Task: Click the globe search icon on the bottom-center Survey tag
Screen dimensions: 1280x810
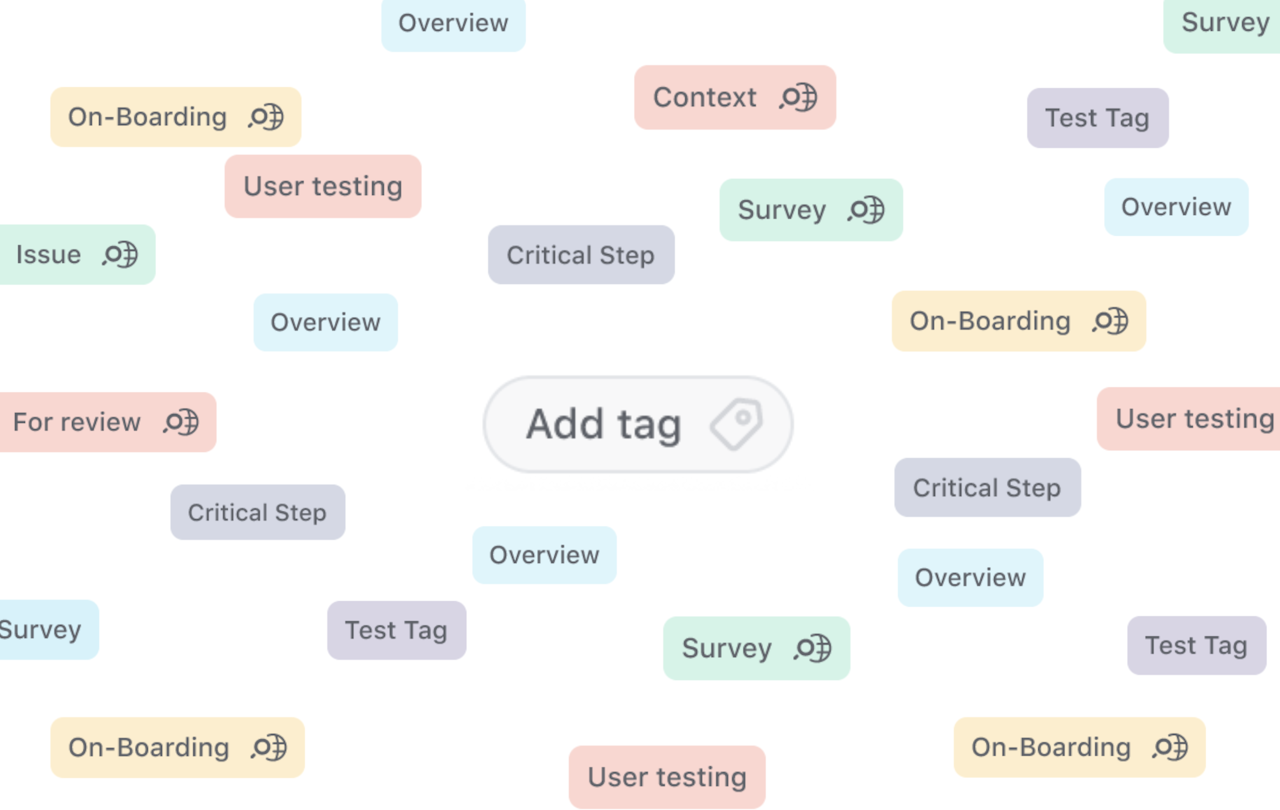Action: pos(810,648)
